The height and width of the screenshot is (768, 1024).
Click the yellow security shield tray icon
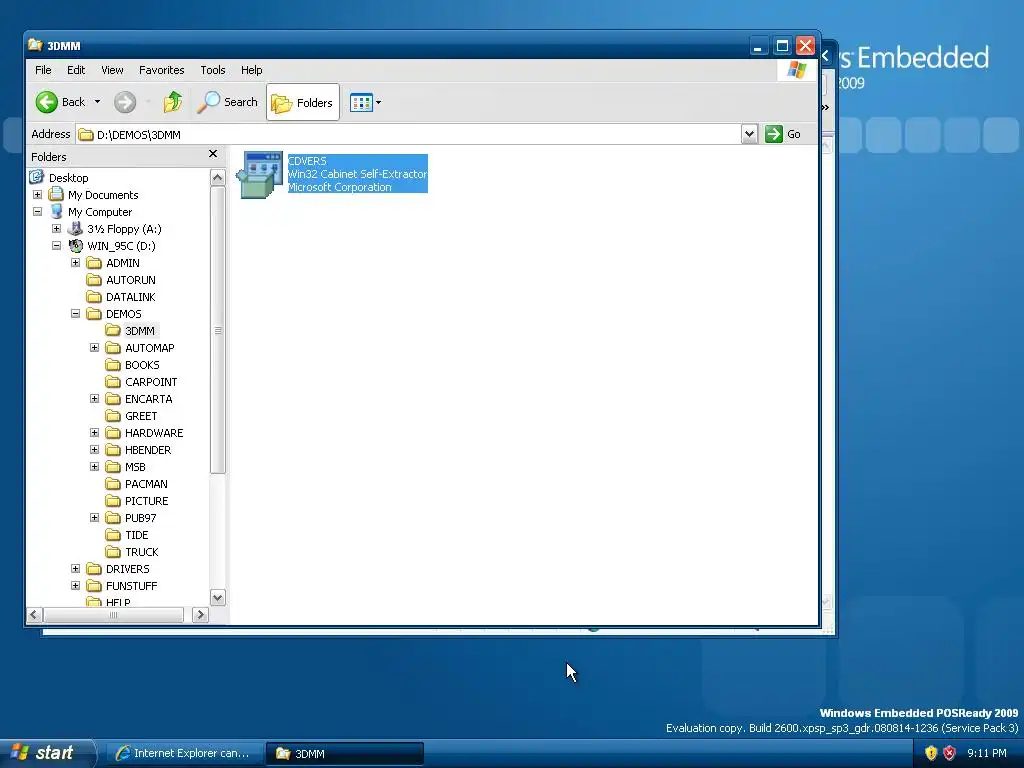point(931,753)
